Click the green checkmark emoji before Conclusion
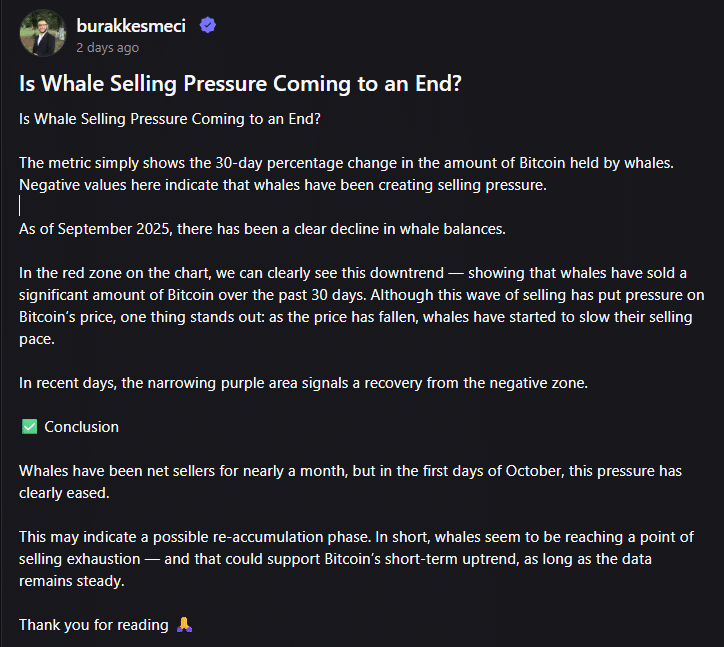 pyautogui.click(x=28, y=427)
